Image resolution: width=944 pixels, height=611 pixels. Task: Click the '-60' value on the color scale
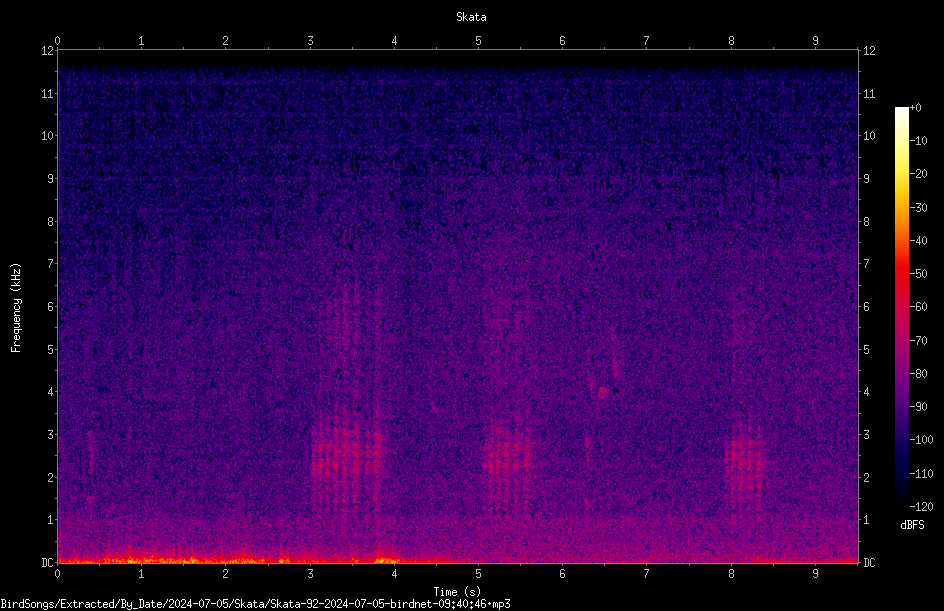point(918,307)
